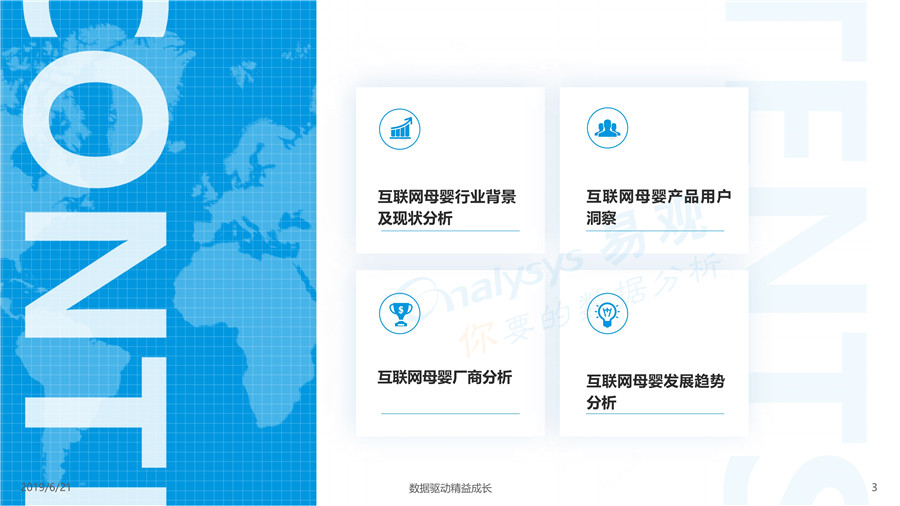Click the lightbulb icon
This screenshot has width=900, height=506.
[607, 313]
